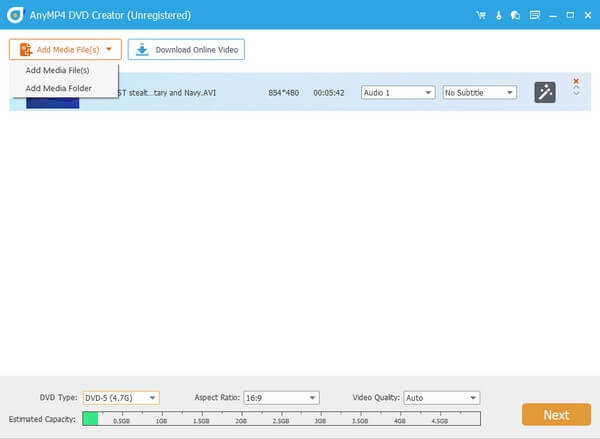Open the No Subtitle dropdown
Viewport: 600px width, 439px height.
(480, 93)
